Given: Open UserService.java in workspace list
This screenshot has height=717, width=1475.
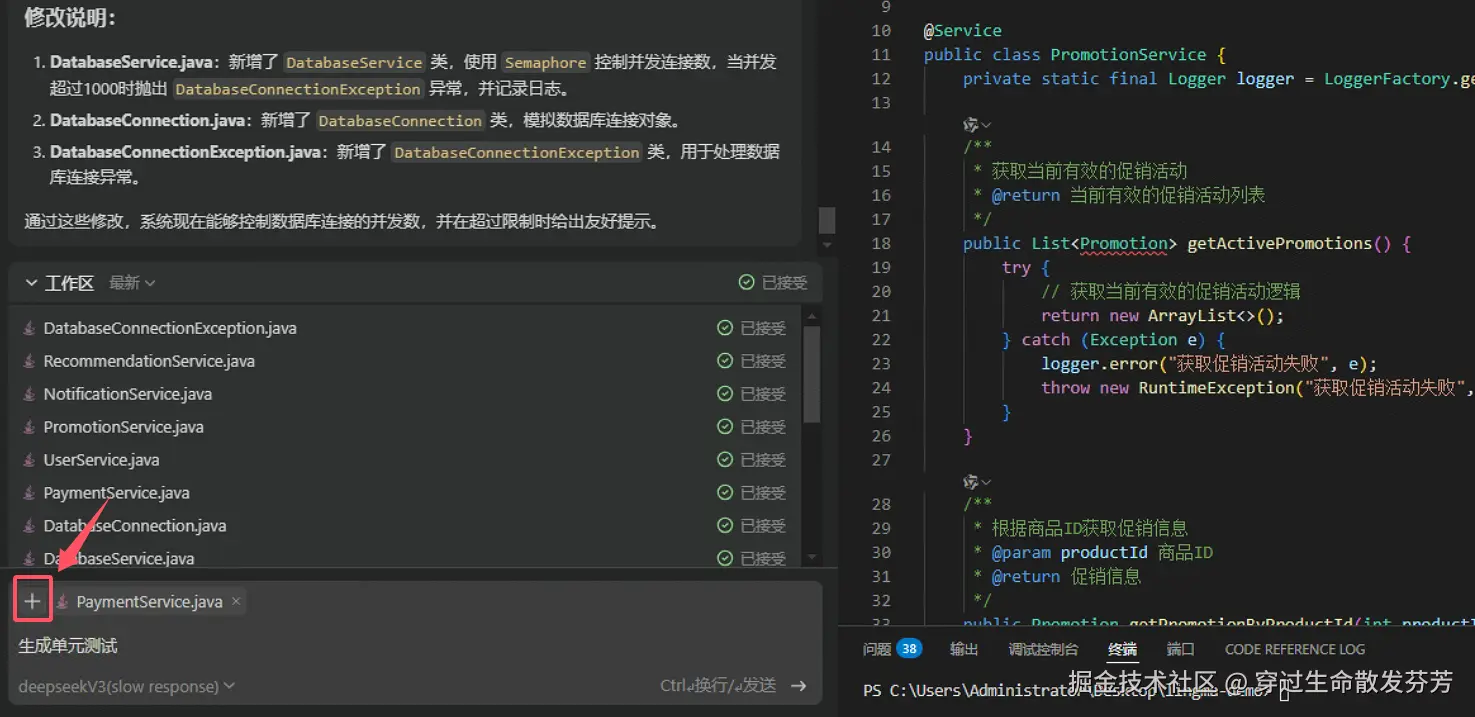Looking at the screenshot, I should pyautogui.click(x=101, y=460).
